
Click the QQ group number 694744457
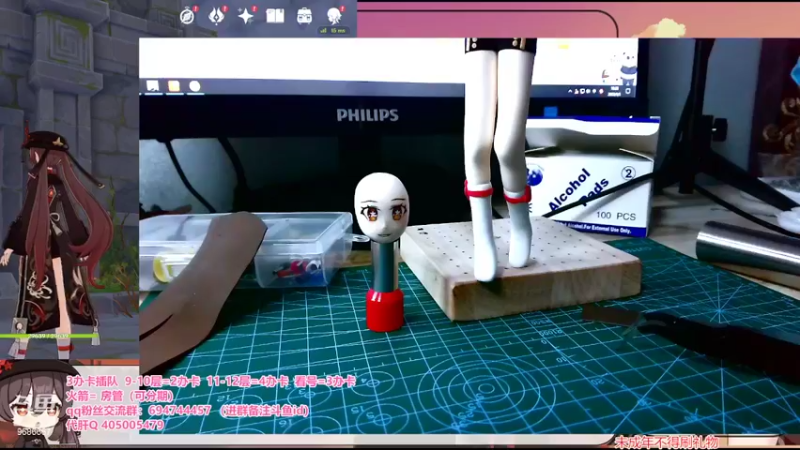(180, 410)
